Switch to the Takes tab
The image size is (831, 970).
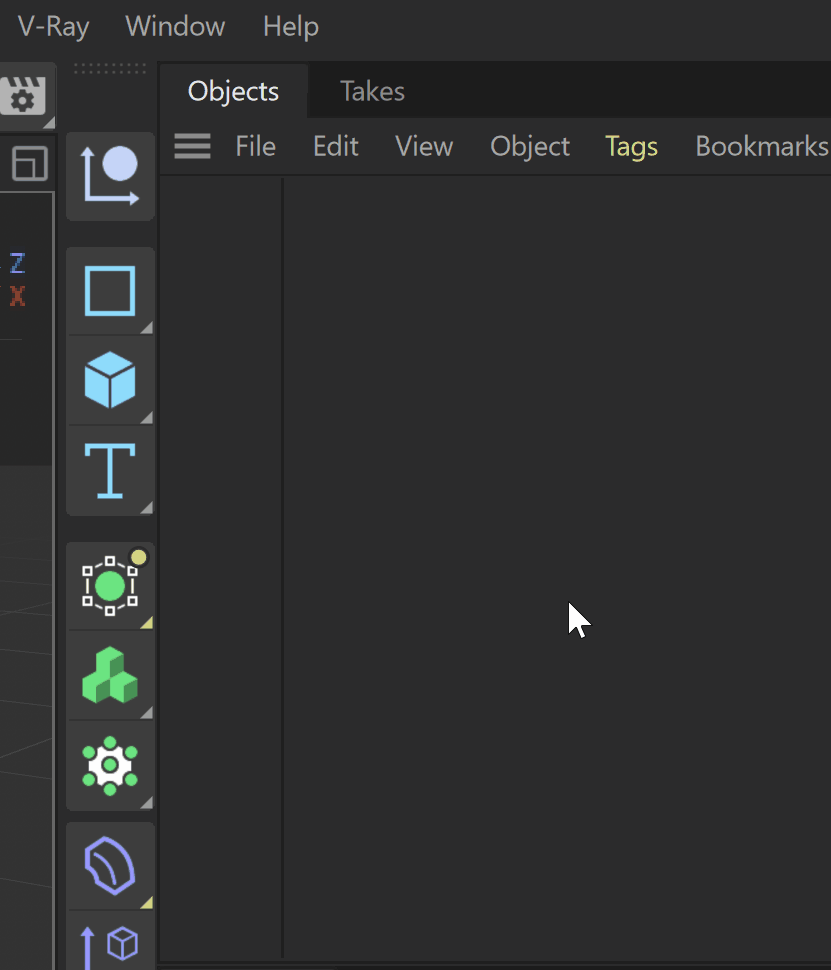coord(372,92)
